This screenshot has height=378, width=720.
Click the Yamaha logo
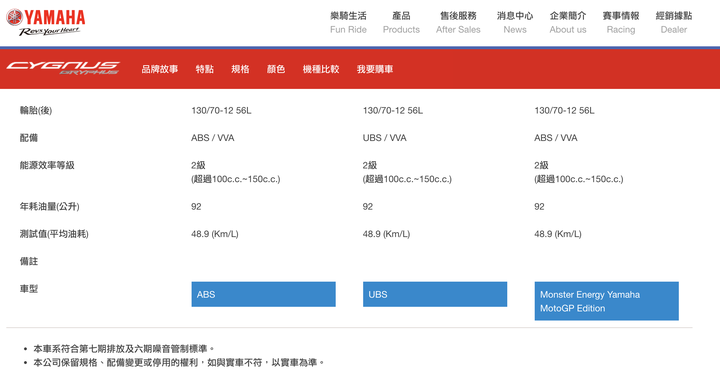point(45,22)
